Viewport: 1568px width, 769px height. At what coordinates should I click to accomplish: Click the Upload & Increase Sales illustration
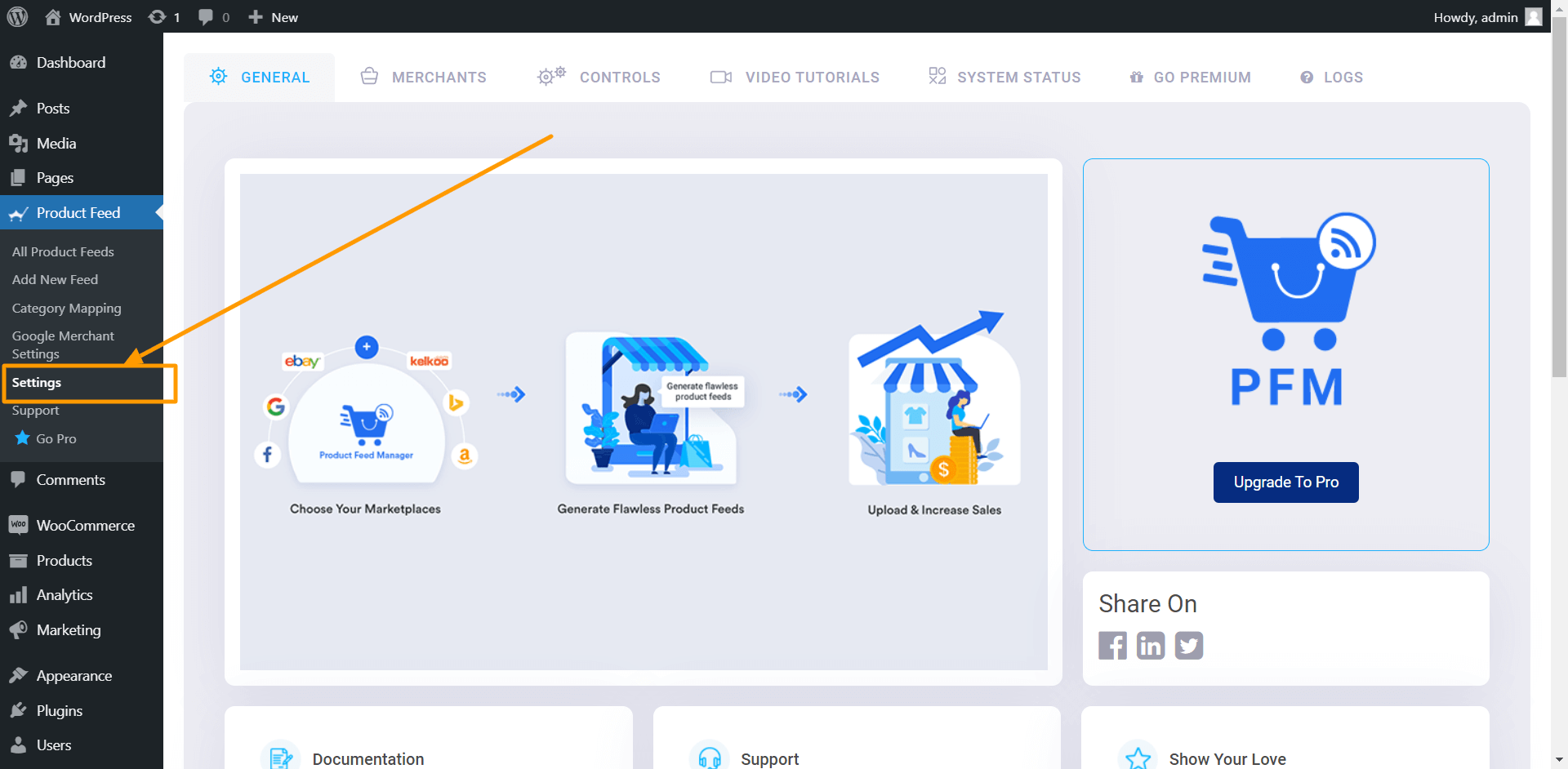[933, 398]
